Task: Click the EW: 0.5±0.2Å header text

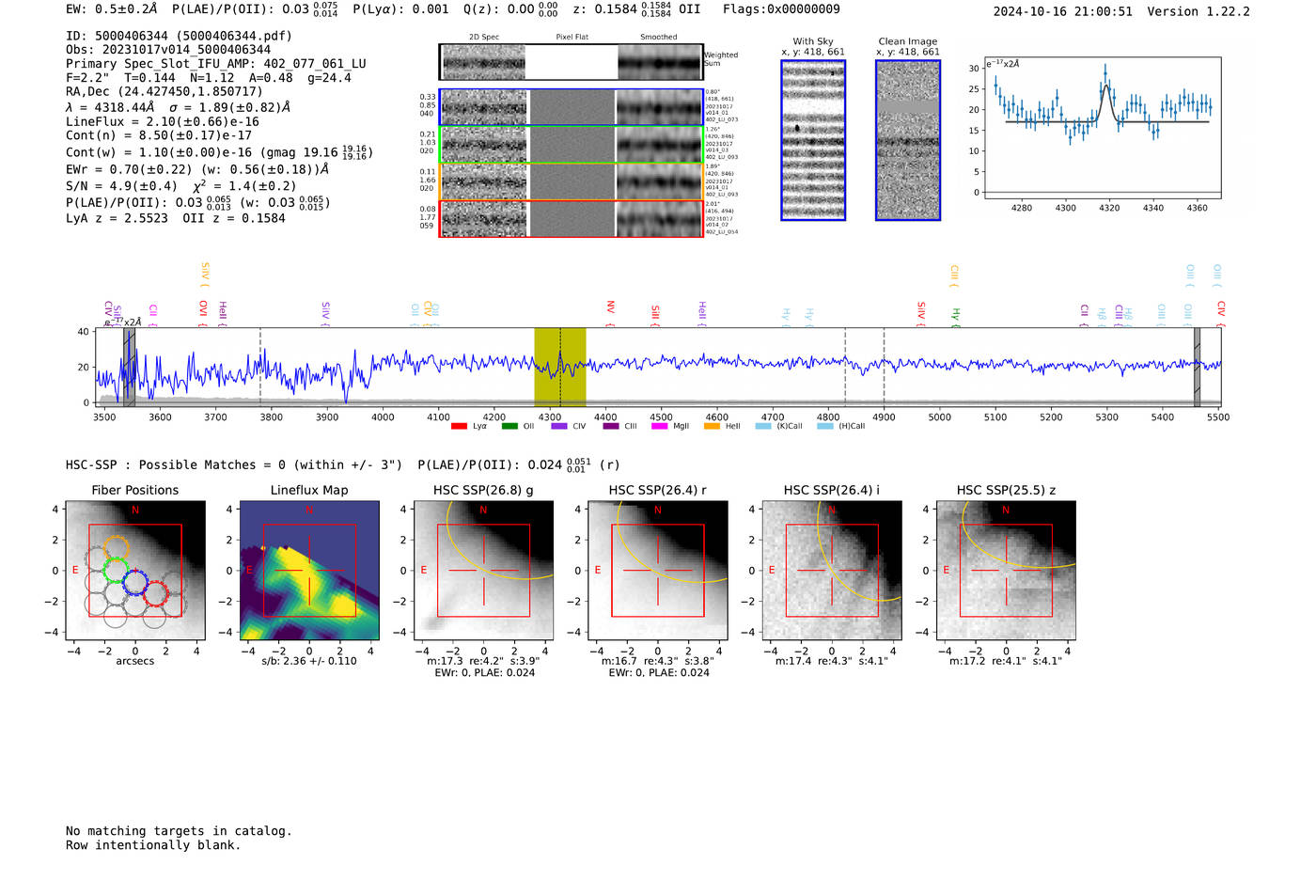Action: click(112, 9)
